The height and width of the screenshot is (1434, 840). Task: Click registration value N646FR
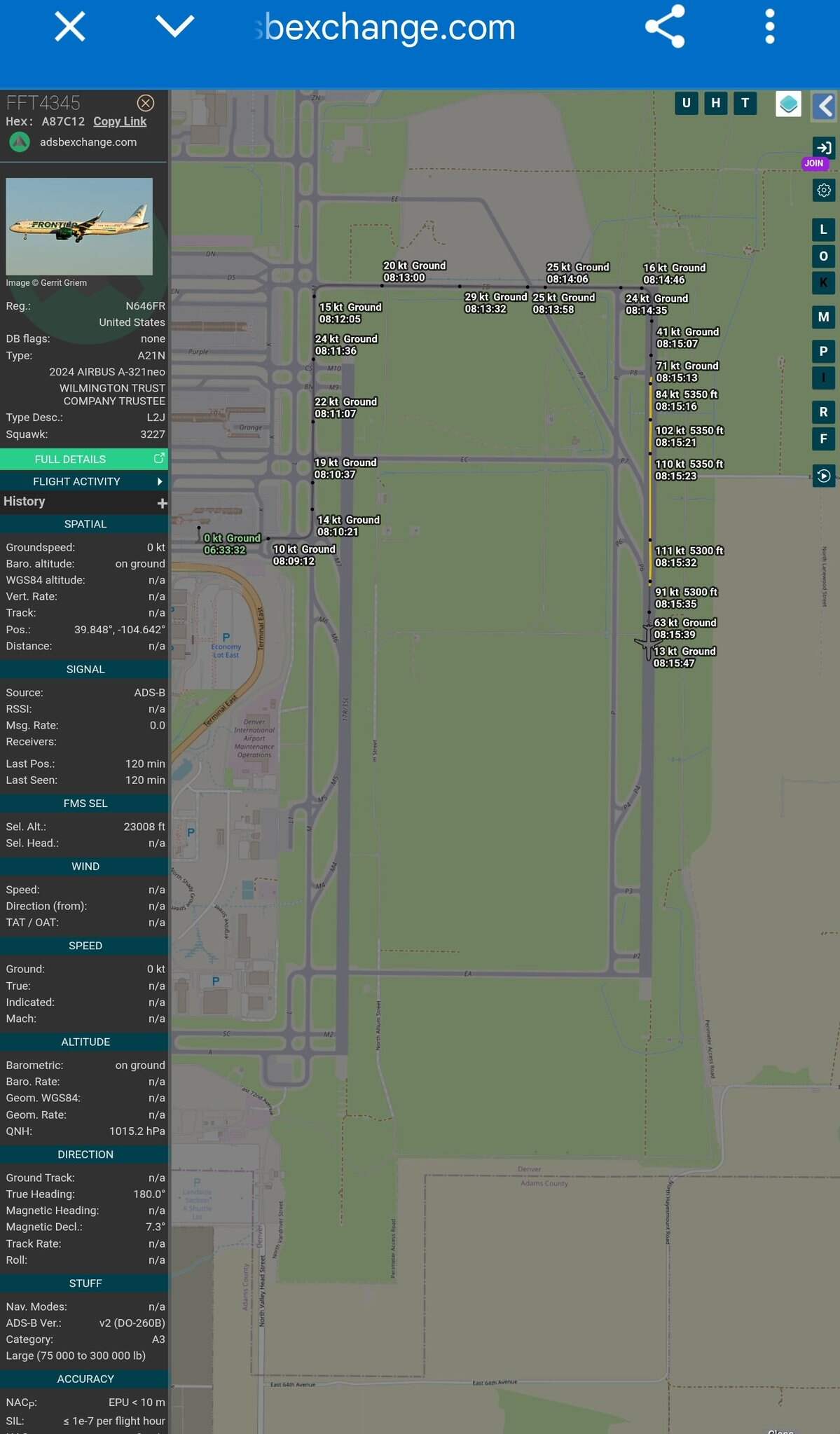(146, 306)
